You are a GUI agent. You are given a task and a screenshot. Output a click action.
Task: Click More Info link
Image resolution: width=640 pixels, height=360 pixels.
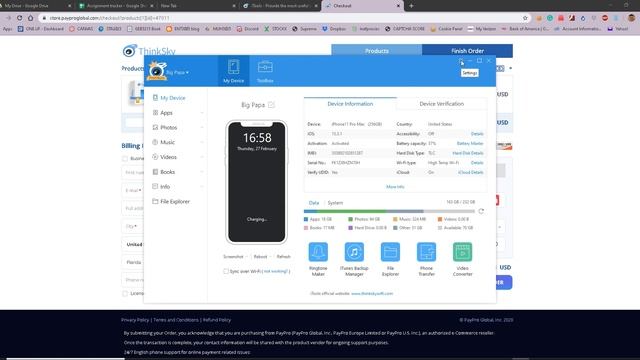click(x=395, y=187)
